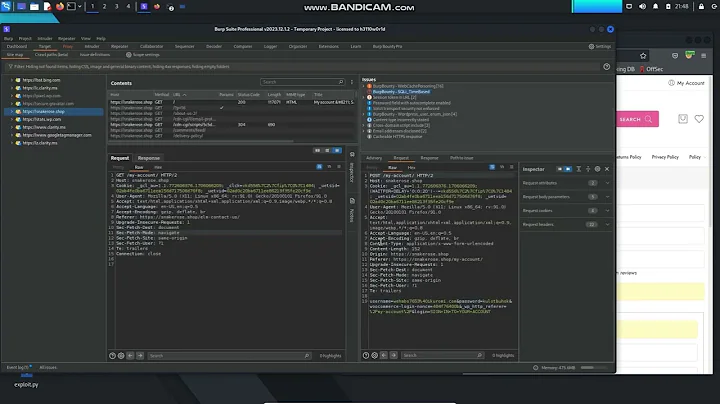The width and height of the screenshot is (720, 404).
Task: Open the Burp menu in menu bar
Action: pyautogui.click(x=8, y=39)
